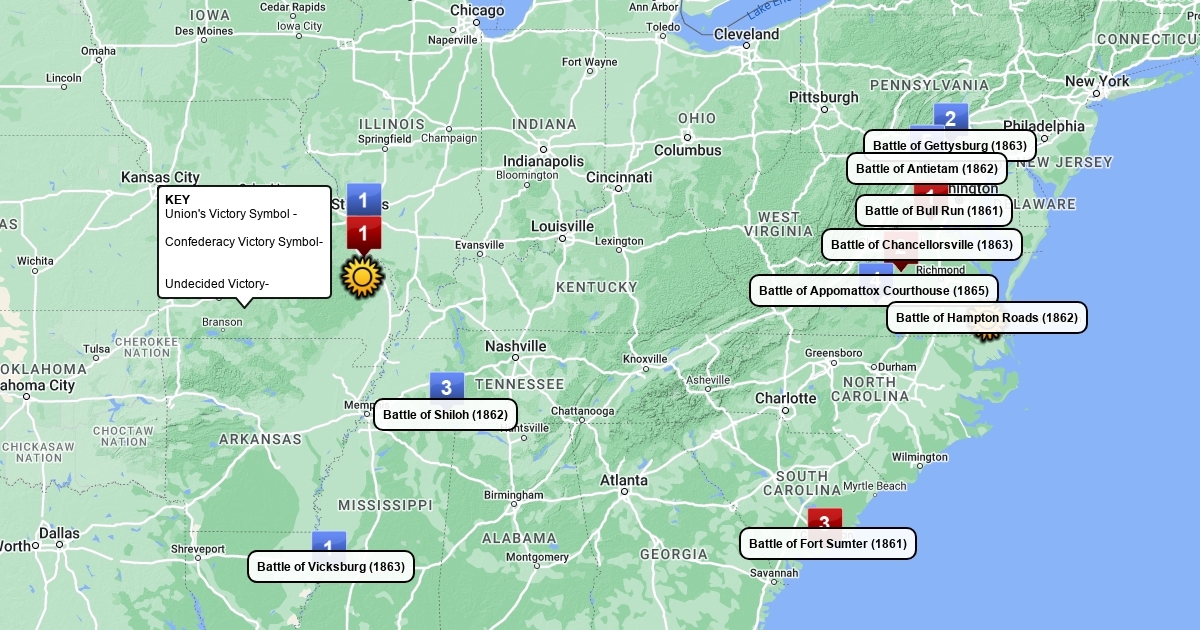The height and width of the screenshot is (630, 1200).
Task: Click the Atlanta city label on the map
Action: point(623,481)
